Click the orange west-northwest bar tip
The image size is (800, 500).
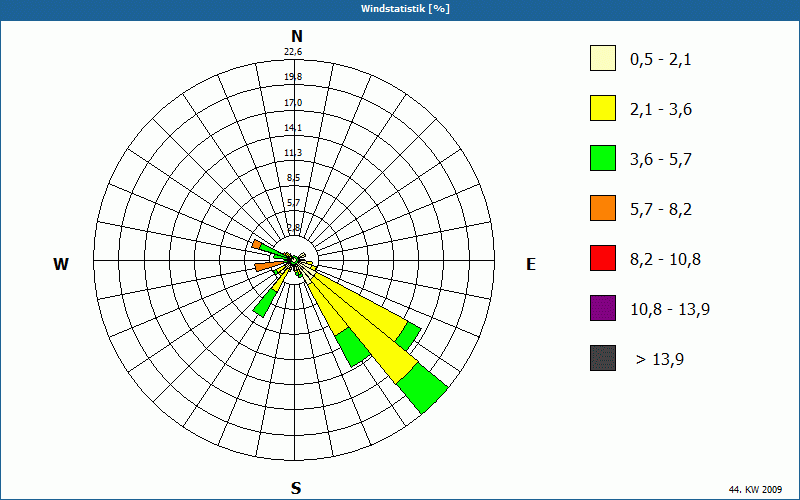tap(257, 244)
